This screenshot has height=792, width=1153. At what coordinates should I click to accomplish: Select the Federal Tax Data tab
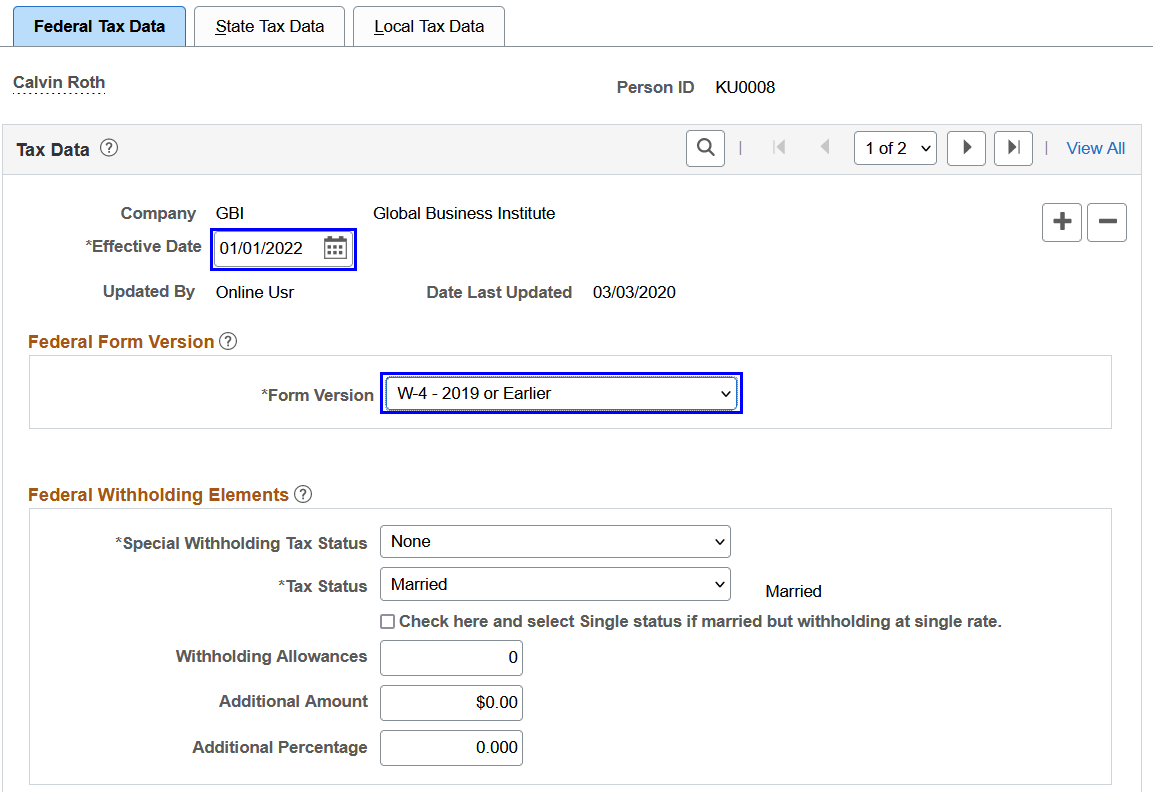click(x=99, y=26)
